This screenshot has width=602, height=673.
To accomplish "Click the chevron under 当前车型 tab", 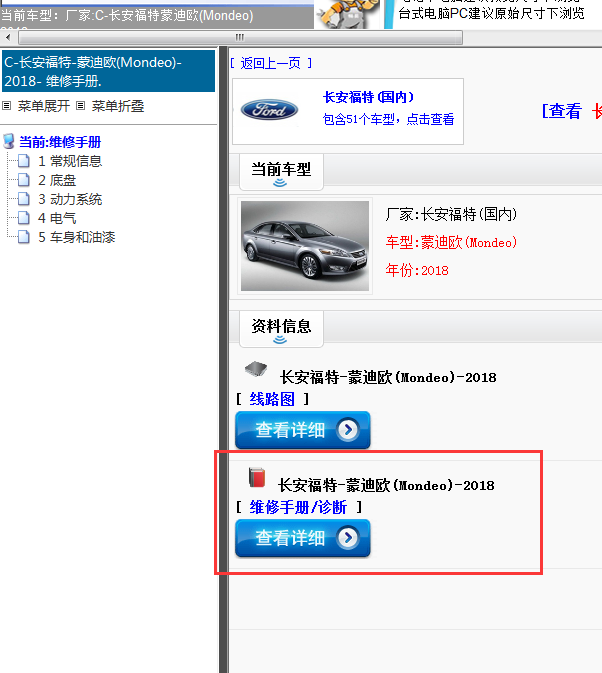I will click(x=280, y=183).
